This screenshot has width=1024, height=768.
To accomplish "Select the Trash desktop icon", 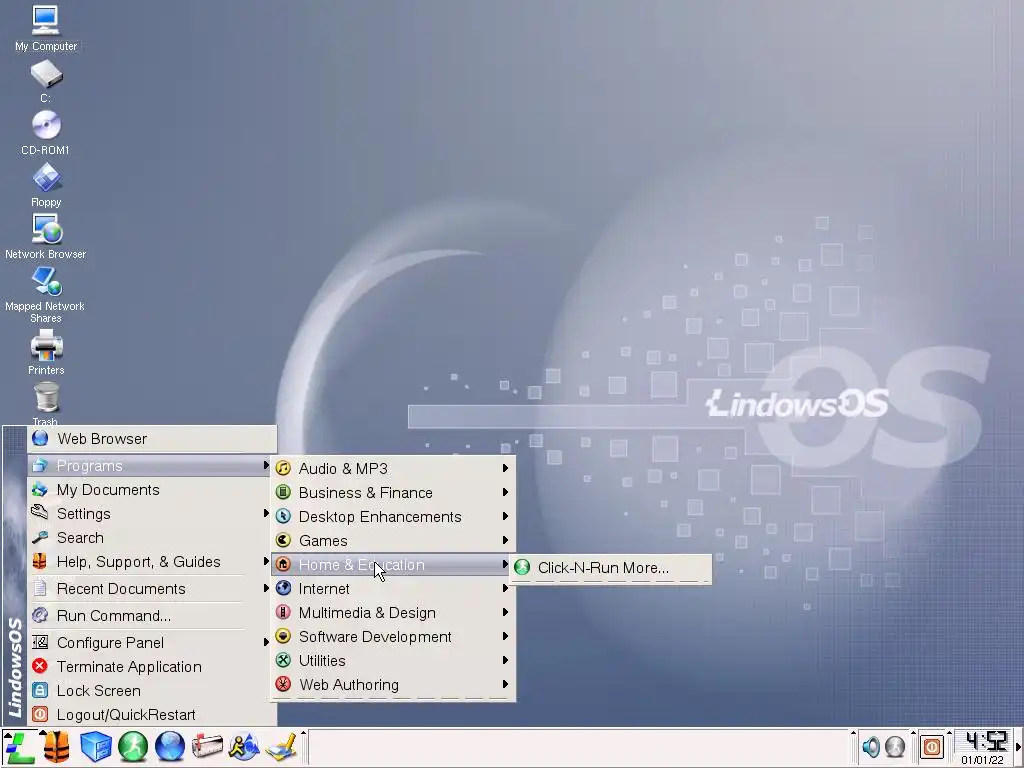I will [x=46, y=404].
